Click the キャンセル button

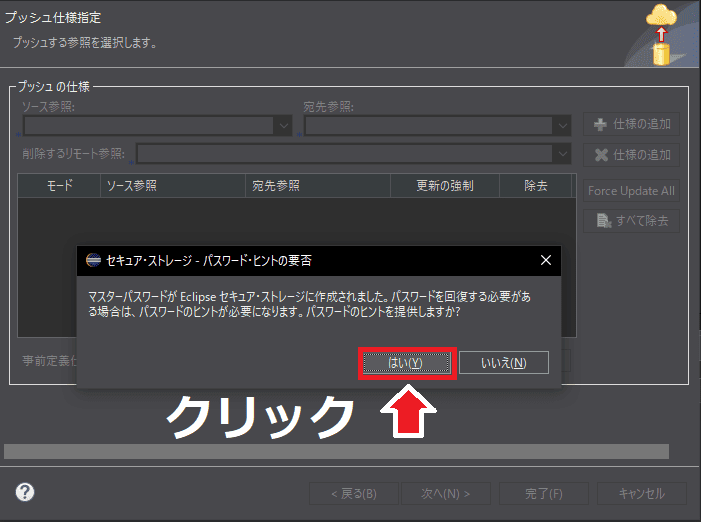(x=641, y=493)
